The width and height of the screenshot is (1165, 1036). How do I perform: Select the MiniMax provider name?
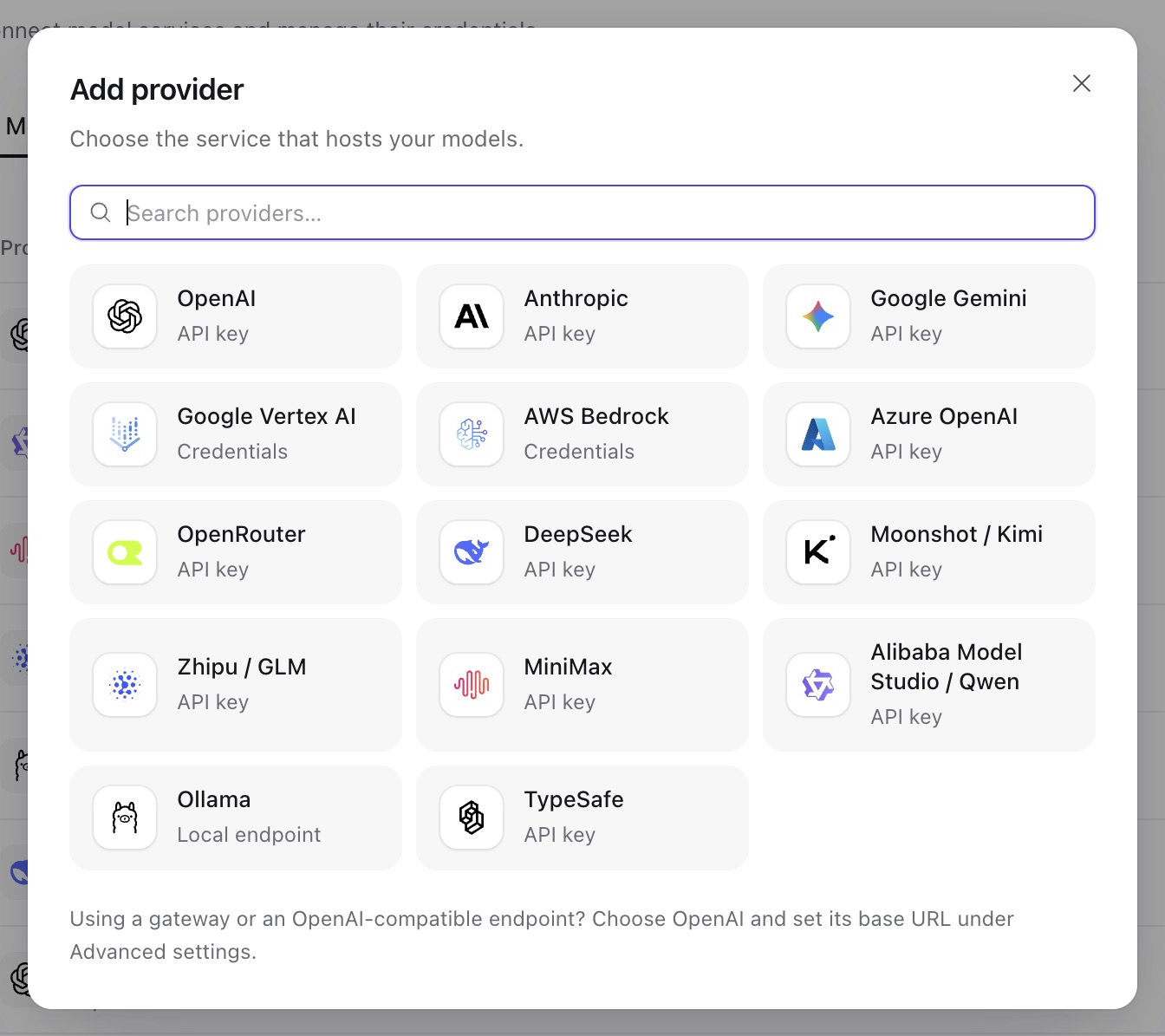tap(569, 667)
